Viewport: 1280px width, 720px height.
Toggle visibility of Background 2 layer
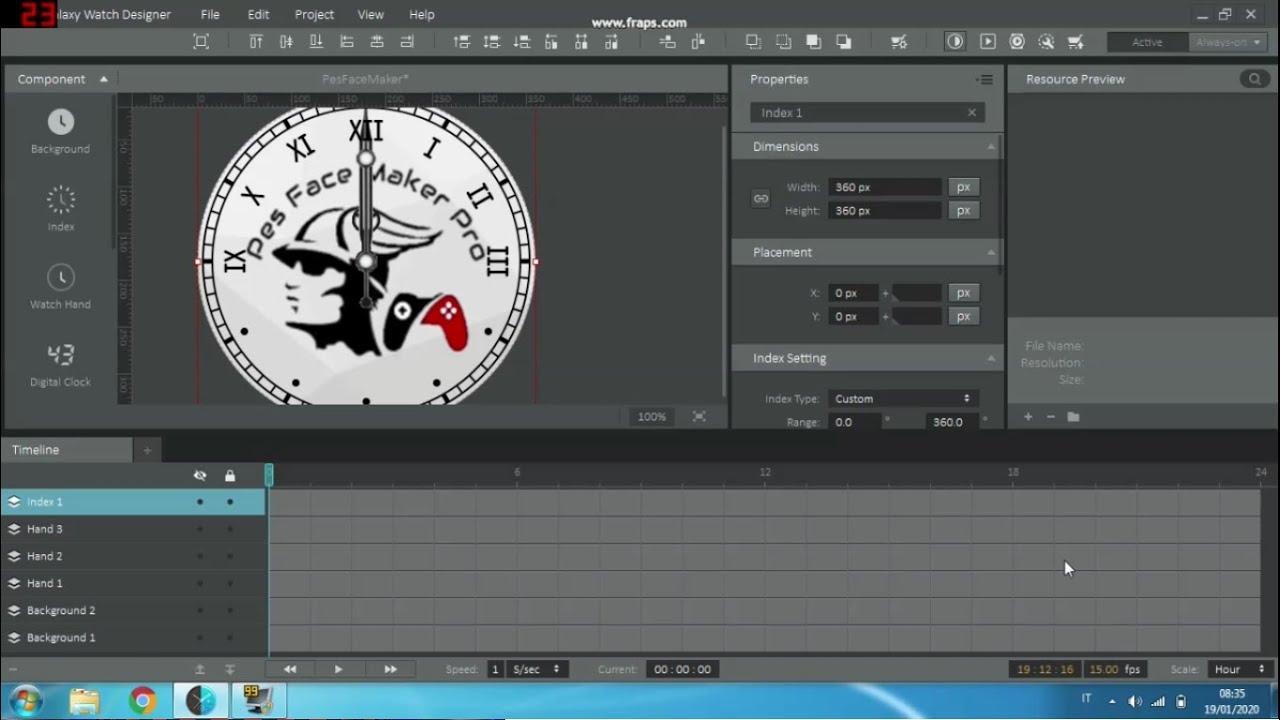point(200,610)
